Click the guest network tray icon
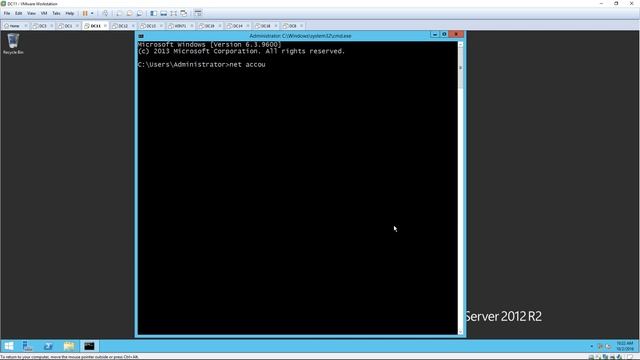 [609, 346]
